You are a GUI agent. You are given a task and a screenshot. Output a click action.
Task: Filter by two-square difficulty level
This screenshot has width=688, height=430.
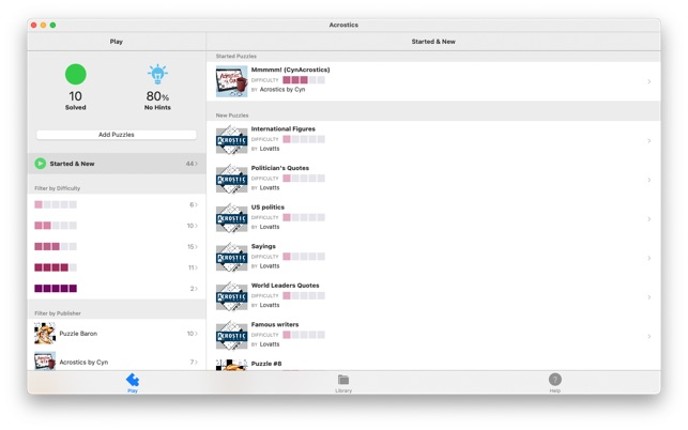click(116, 226)
